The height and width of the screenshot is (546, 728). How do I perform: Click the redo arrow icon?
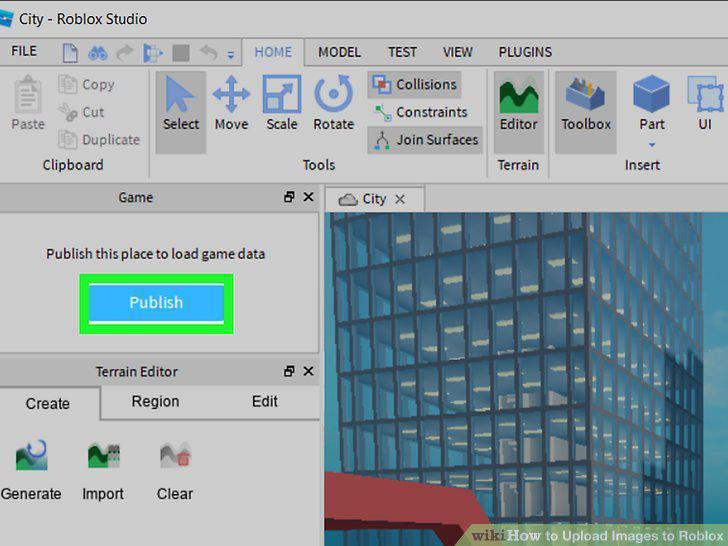pyautogui.click(x=124, y=52)
